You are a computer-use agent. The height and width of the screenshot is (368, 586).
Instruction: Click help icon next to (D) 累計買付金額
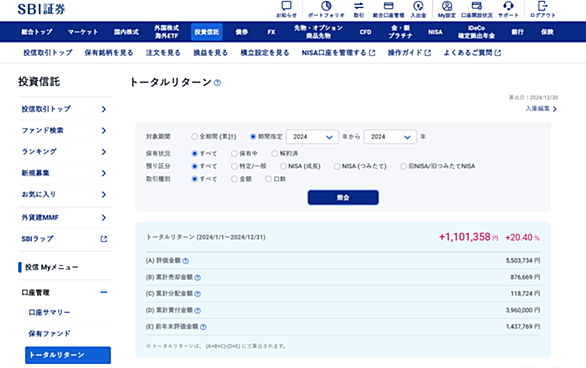(x=198, y=310)
